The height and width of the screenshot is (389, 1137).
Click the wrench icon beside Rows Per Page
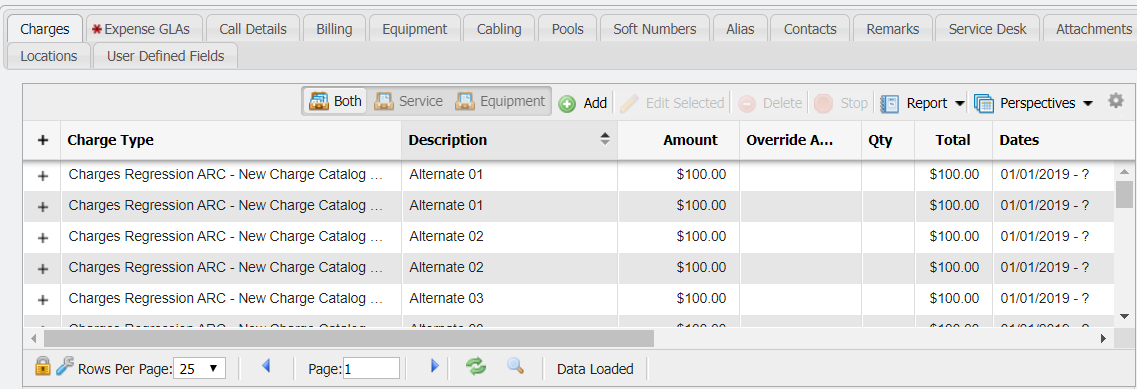coord(65,367)
